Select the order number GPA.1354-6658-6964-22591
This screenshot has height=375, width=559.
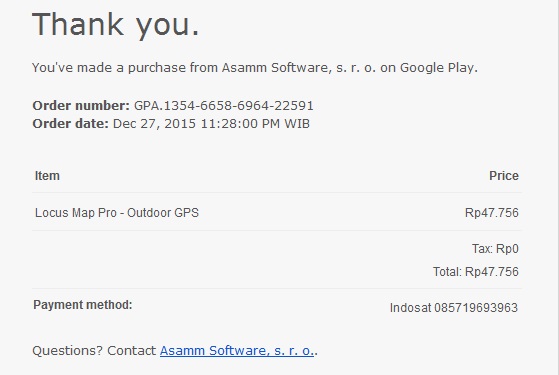tap(224, 106)
